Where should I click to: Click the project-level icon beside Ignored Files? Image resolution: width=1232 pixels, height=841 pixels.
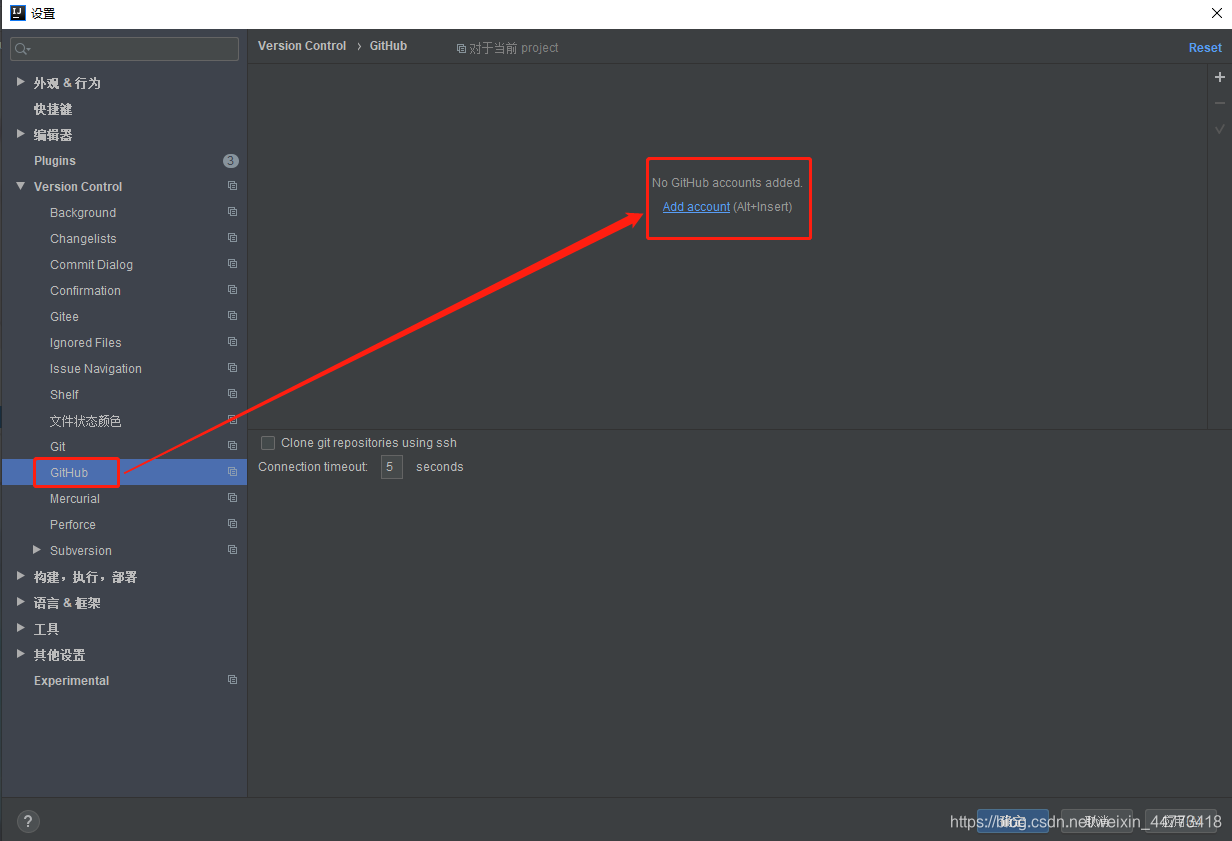[232, 342]
